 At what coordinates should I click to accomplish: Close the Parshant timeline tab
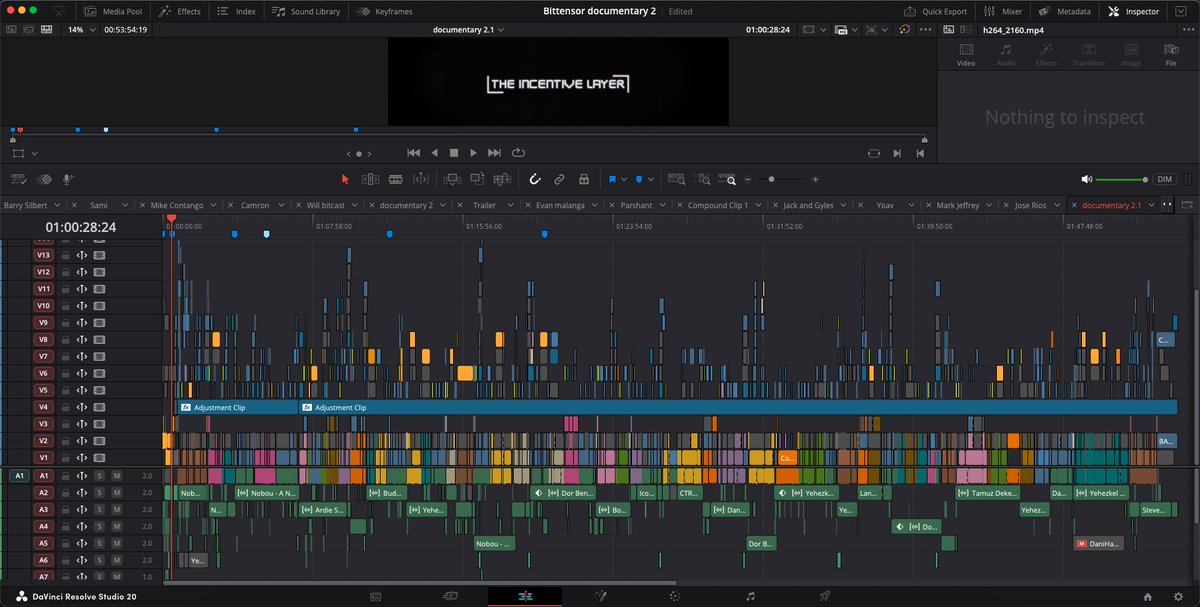tap(613, 205)
